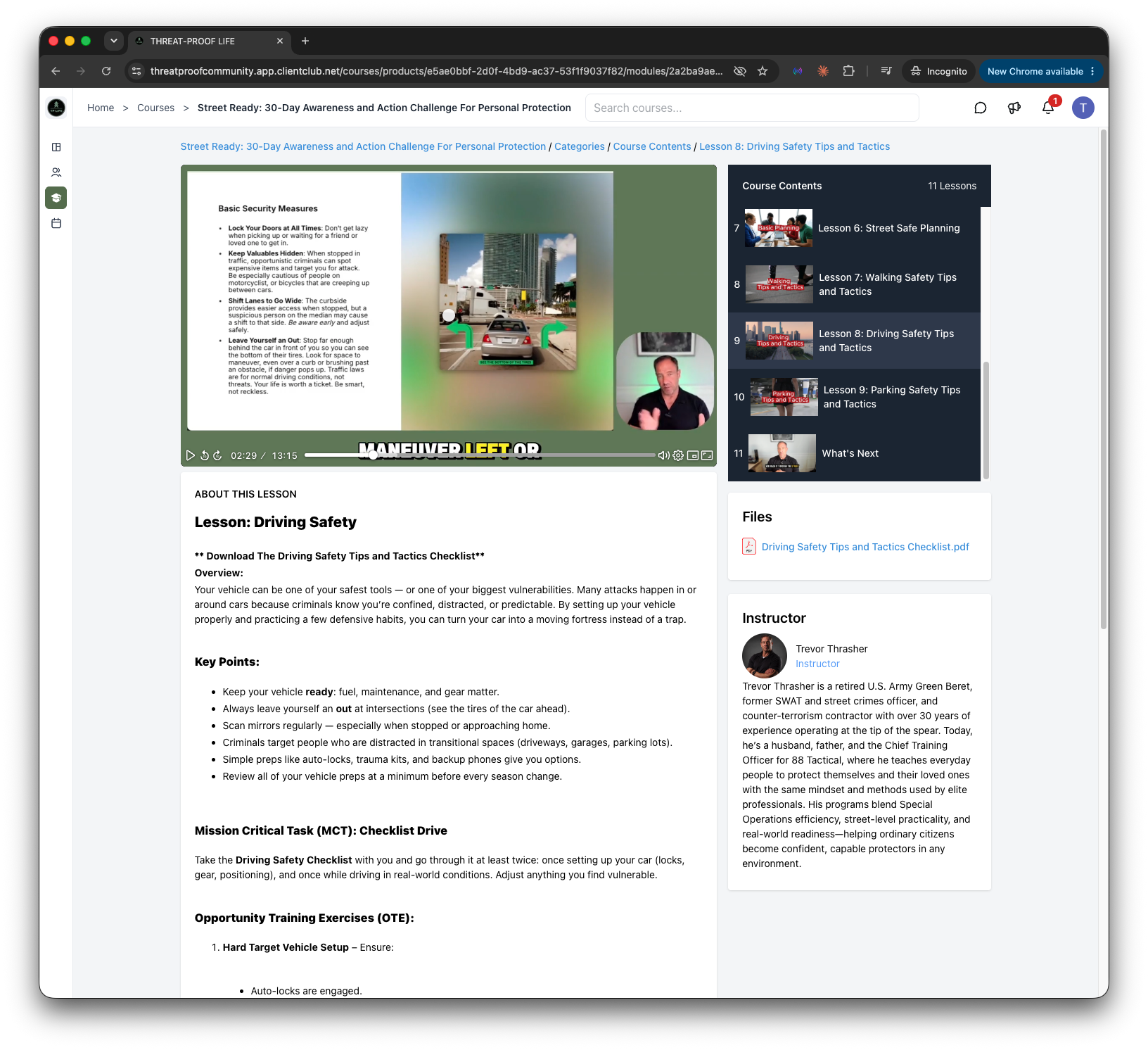Skip the video forward ten seconds
Viewport: 1148px width, 1050px height.
(218, 455)
